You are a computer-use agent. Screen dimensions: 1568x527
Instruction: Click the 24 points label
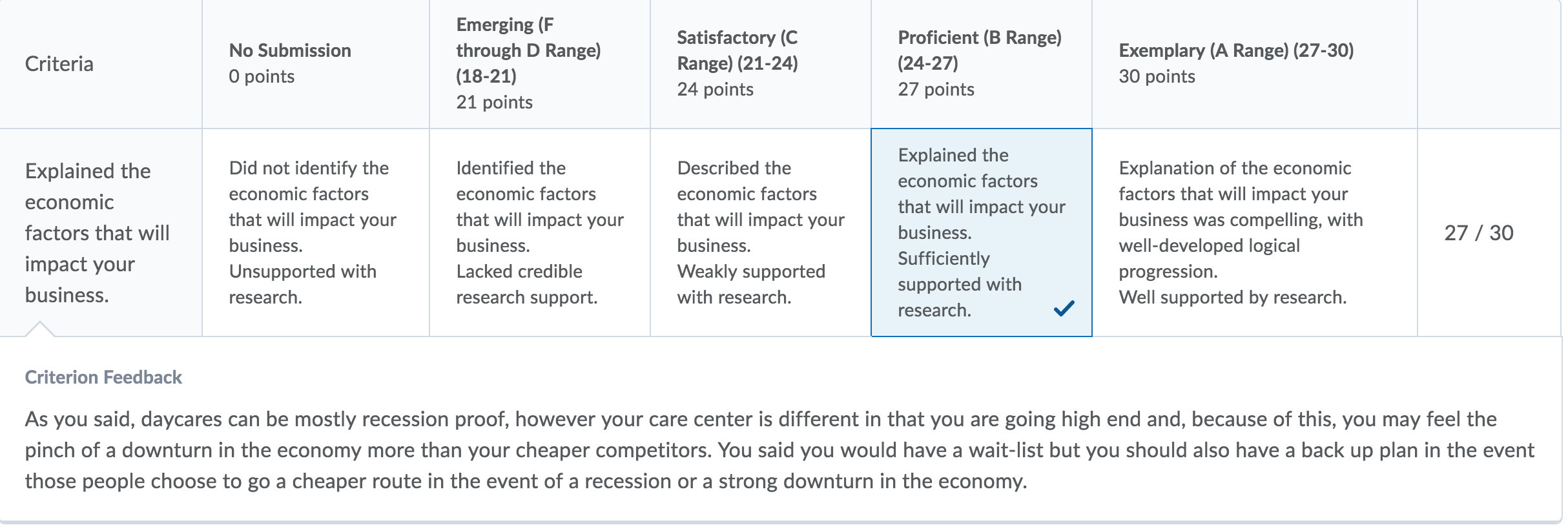(x=715, y=89)
